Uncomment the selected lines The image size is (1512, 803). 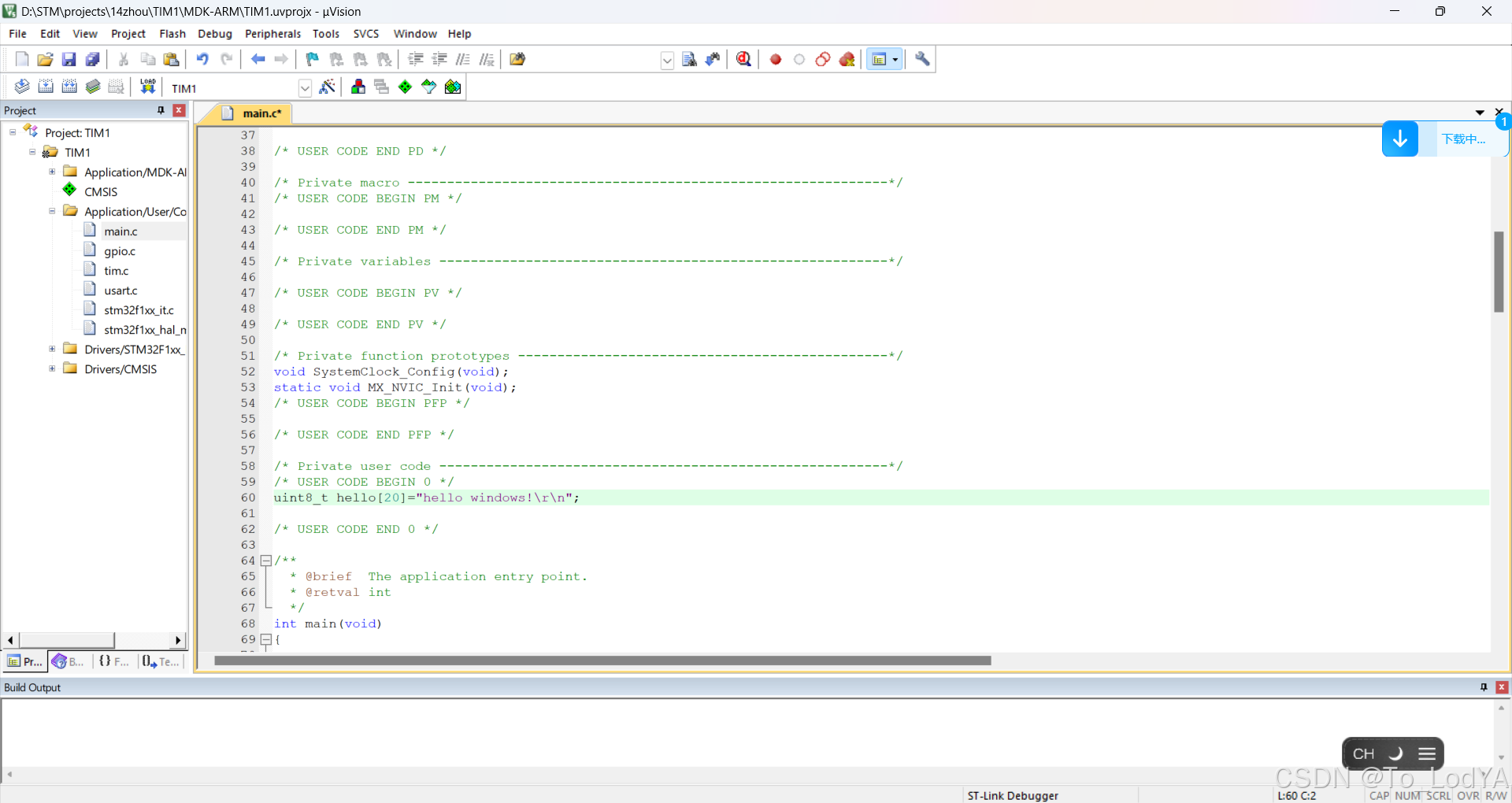tap(487, 59)
